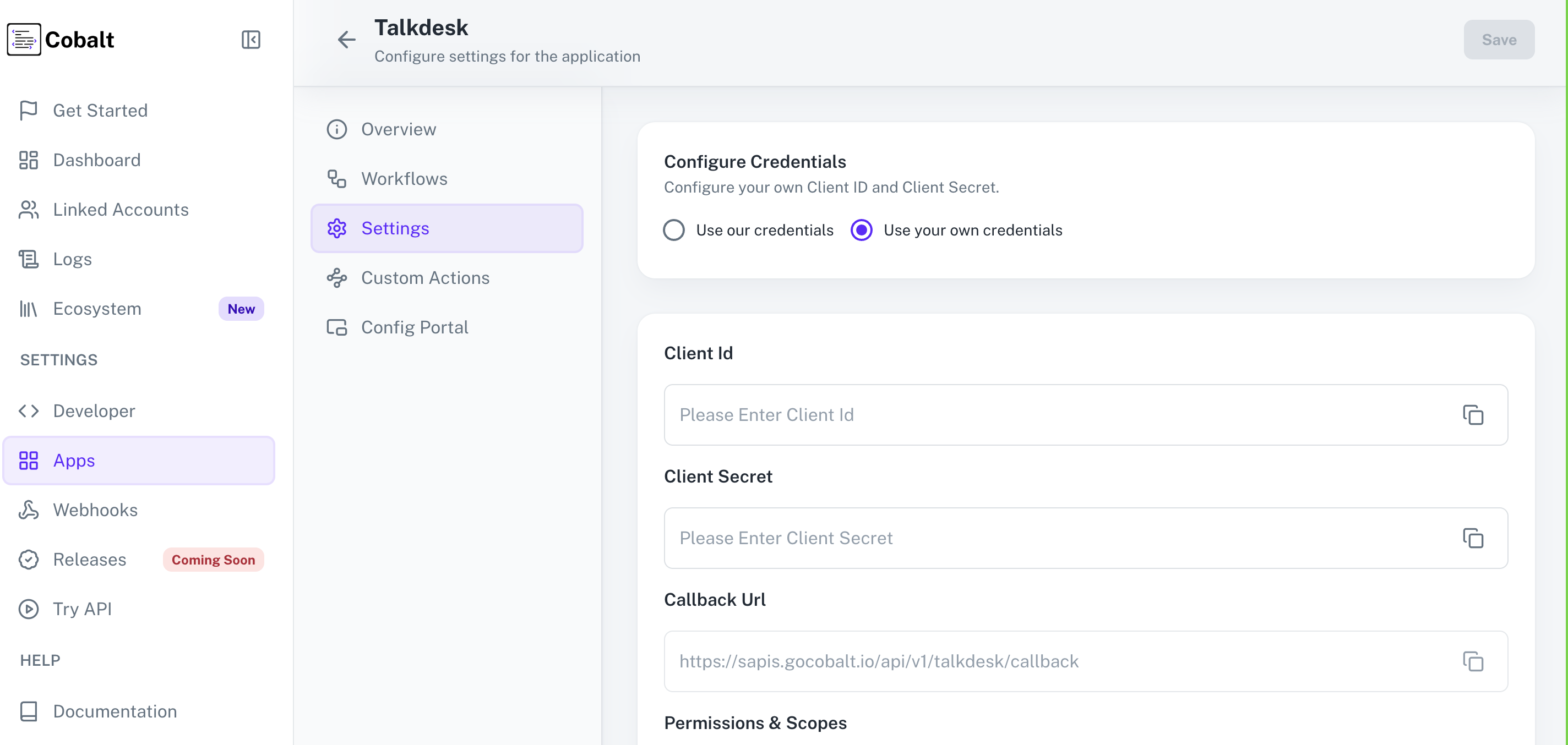The image size is (1568, 745).
Task: Open Ecosystem from the sidebar icon
Action: tap(28, 308)
